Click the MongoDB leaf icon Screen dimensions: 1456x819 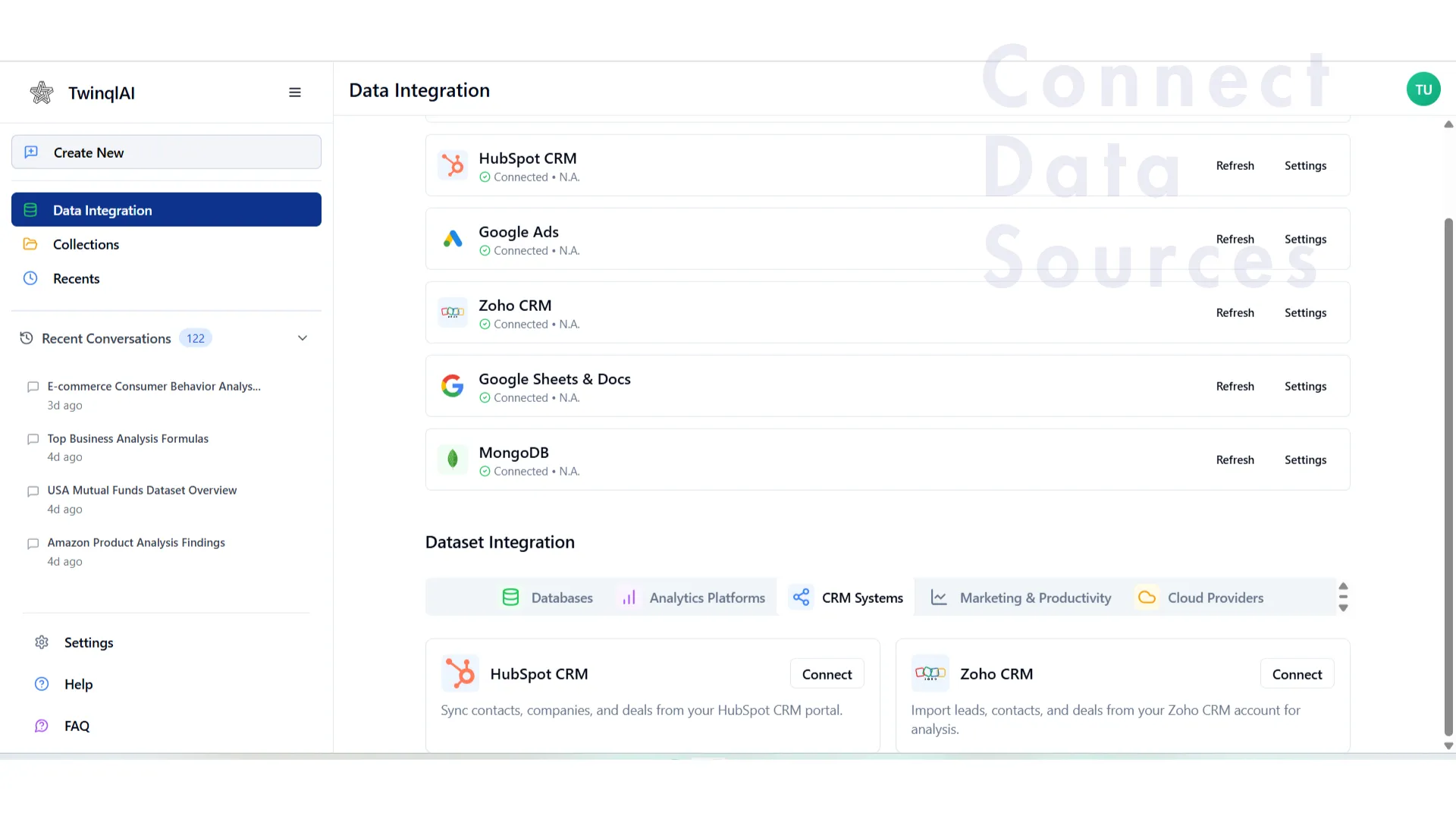(x=452, y=459)
